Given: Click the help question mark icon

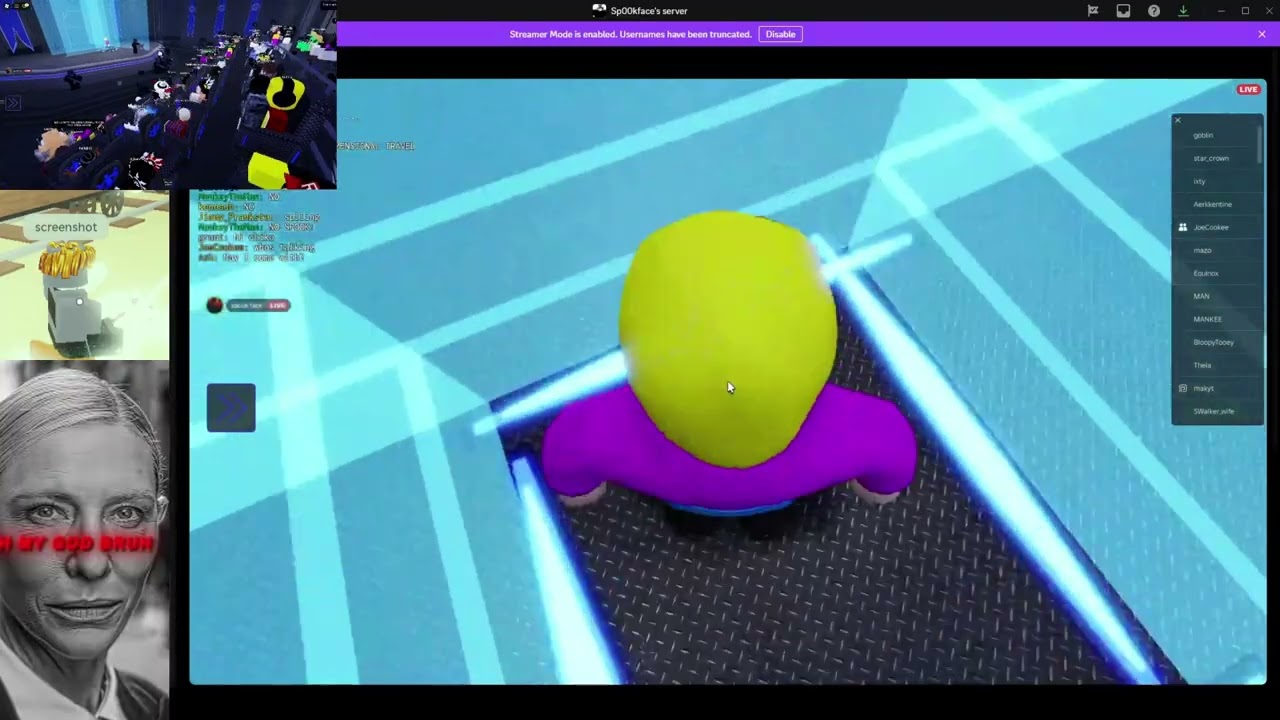Looking at the screenshot, I should pos(1154,11).
